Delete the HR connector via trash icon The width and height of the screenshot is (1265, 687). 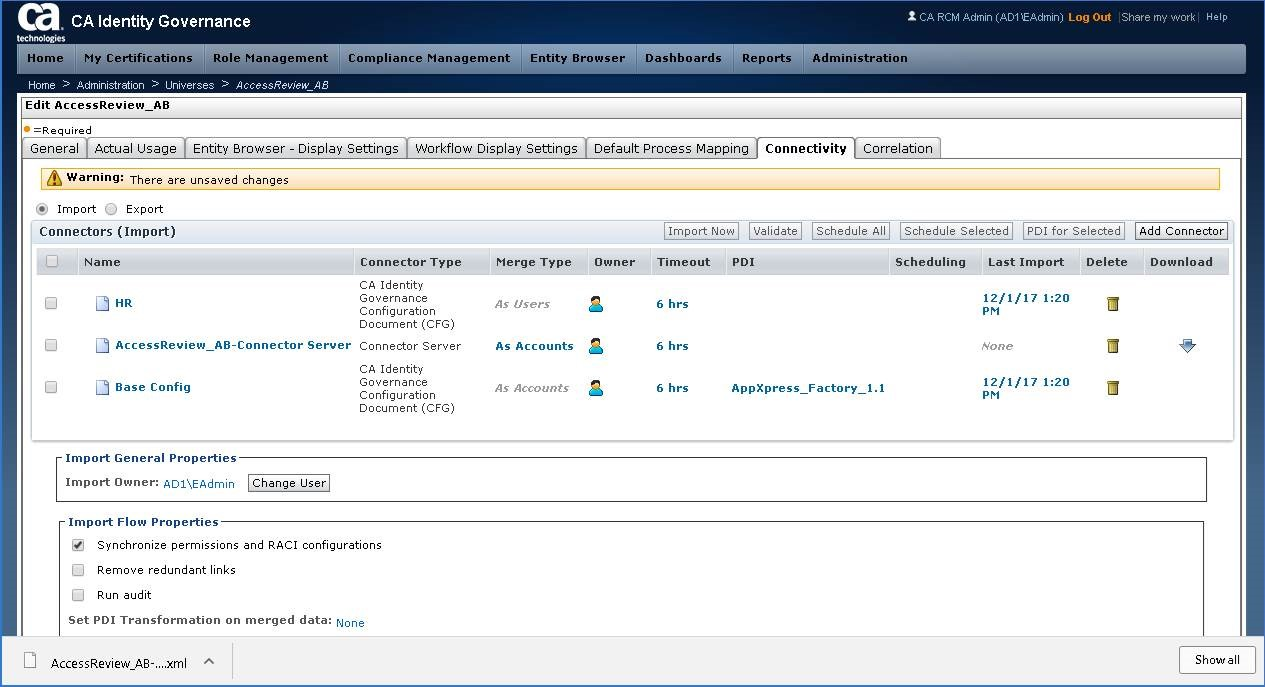[x=1113, y=304]
